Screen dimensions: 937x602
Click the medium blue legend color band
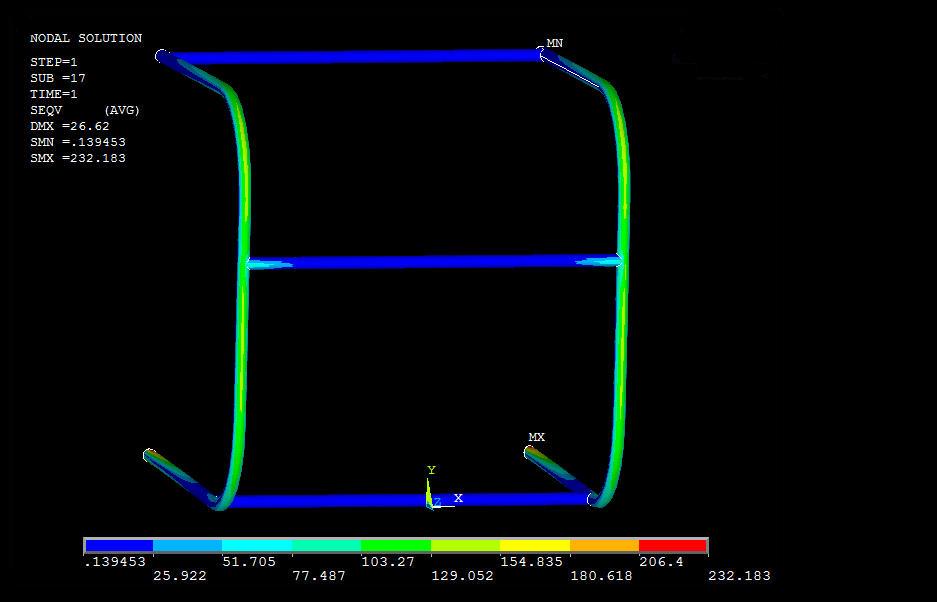click(188, 545)
